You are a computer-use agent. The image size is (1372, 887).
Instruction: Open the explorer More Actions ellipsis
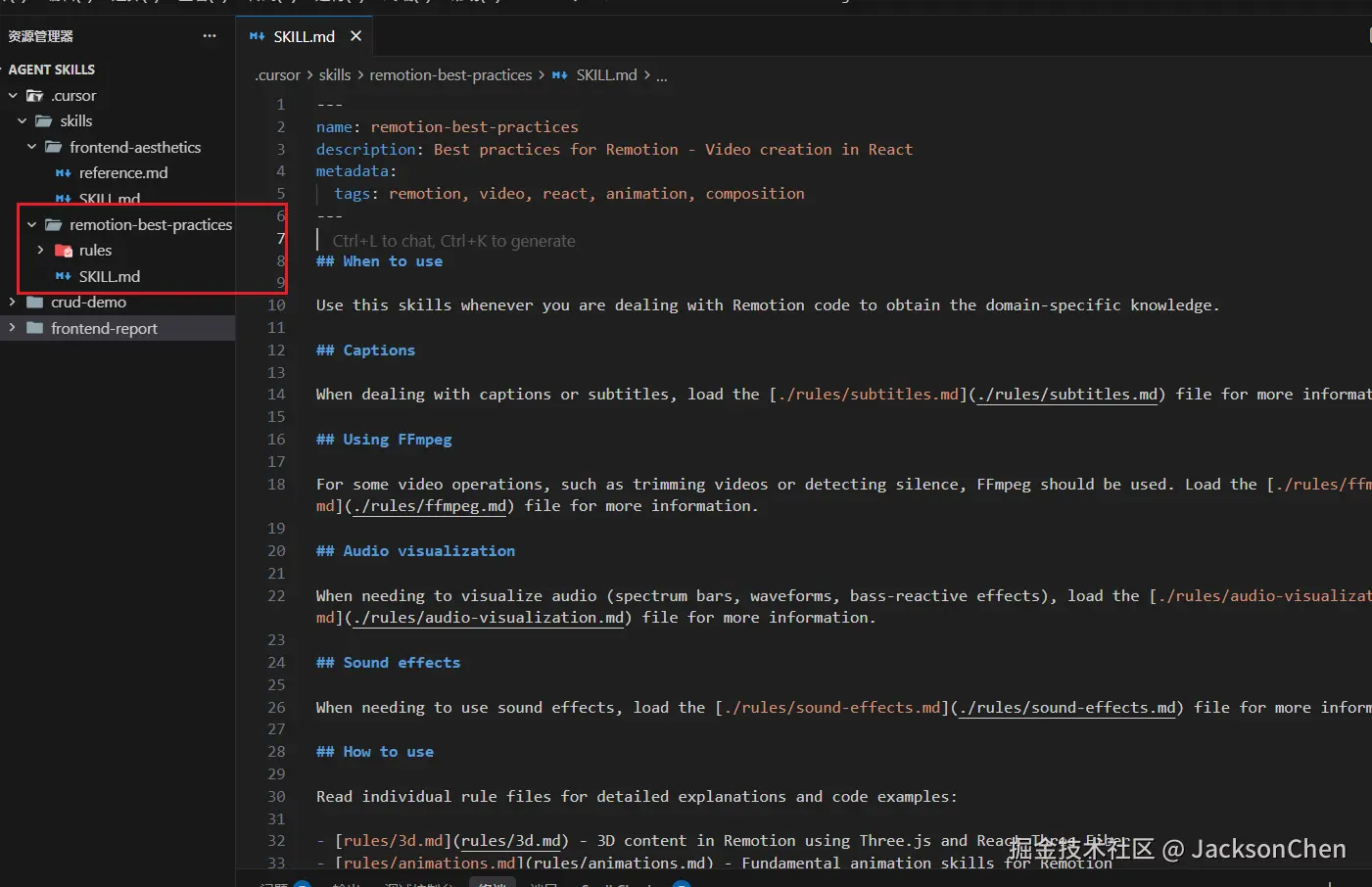pos(210,36)
